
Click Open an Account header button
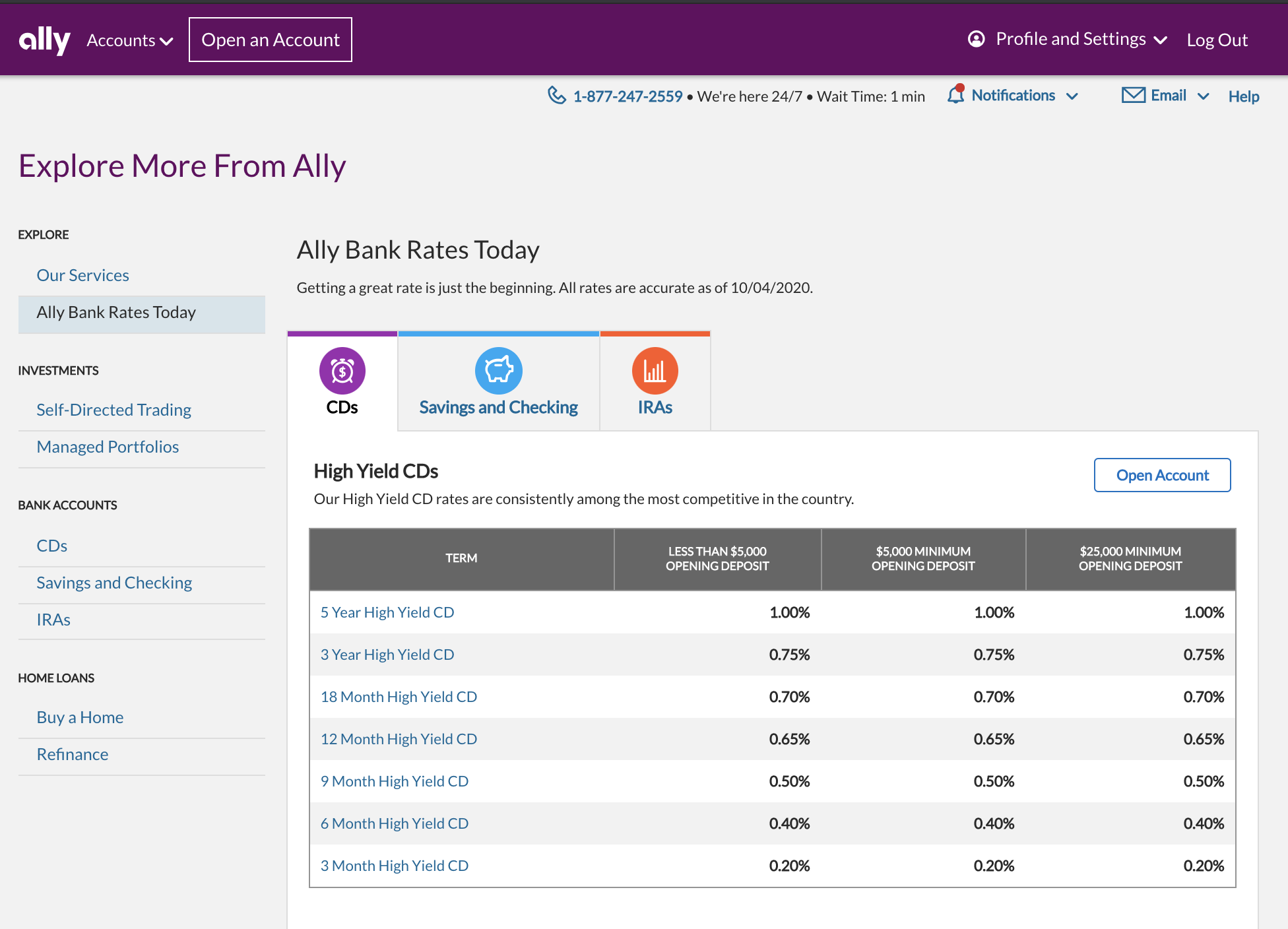(x=271, y=40)
